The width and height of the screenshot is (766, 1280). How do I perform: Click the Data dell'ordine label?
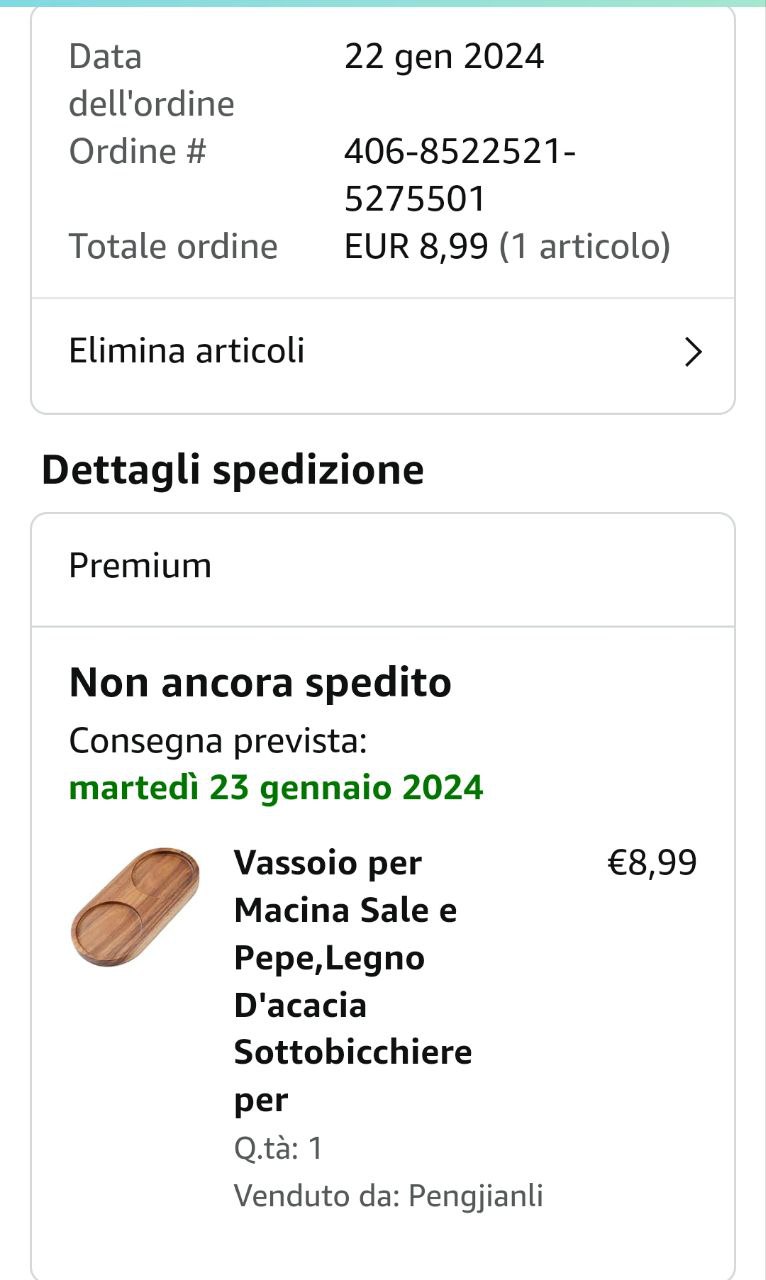[151, 80]
